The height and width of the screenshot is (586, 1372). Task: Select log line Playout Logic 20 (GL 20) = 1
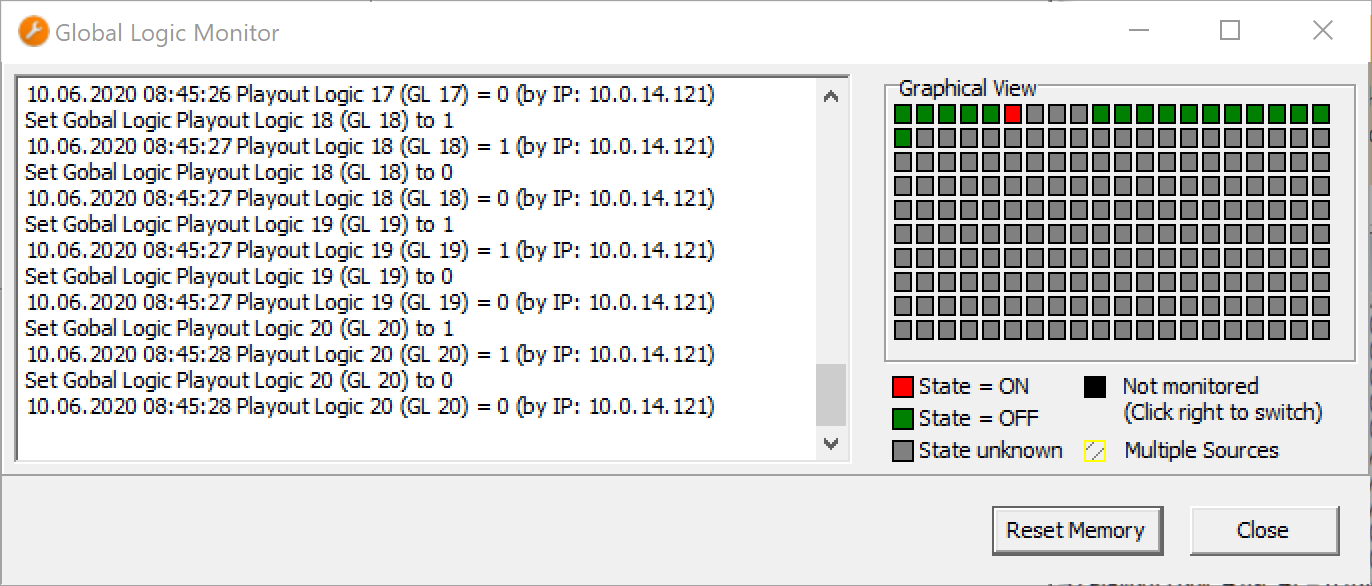coord(370,355)
